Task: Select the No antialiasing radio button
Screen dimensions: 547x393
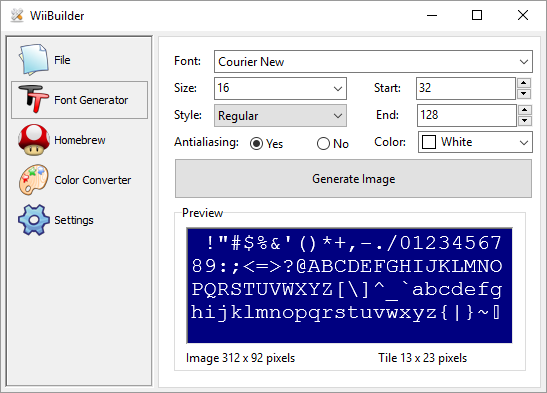Action: pos(323,143)
